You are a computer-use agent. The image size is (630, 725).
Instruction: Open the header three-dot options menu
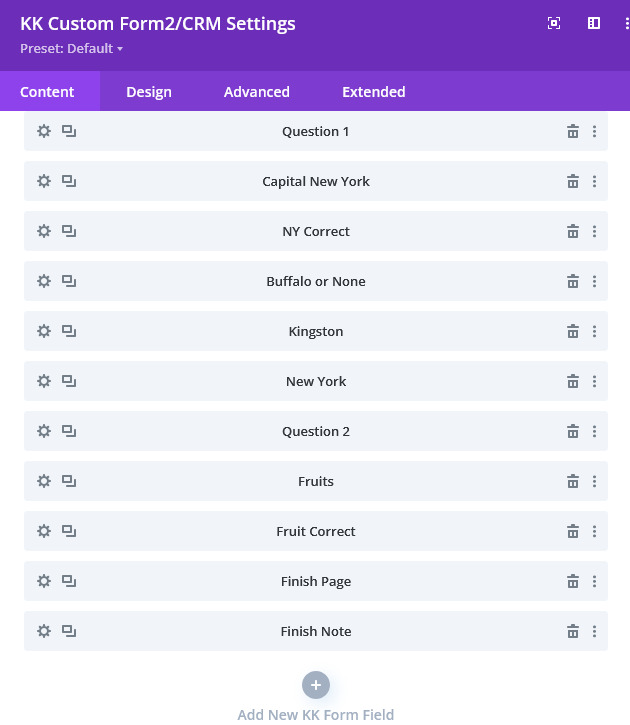point(627,23)
